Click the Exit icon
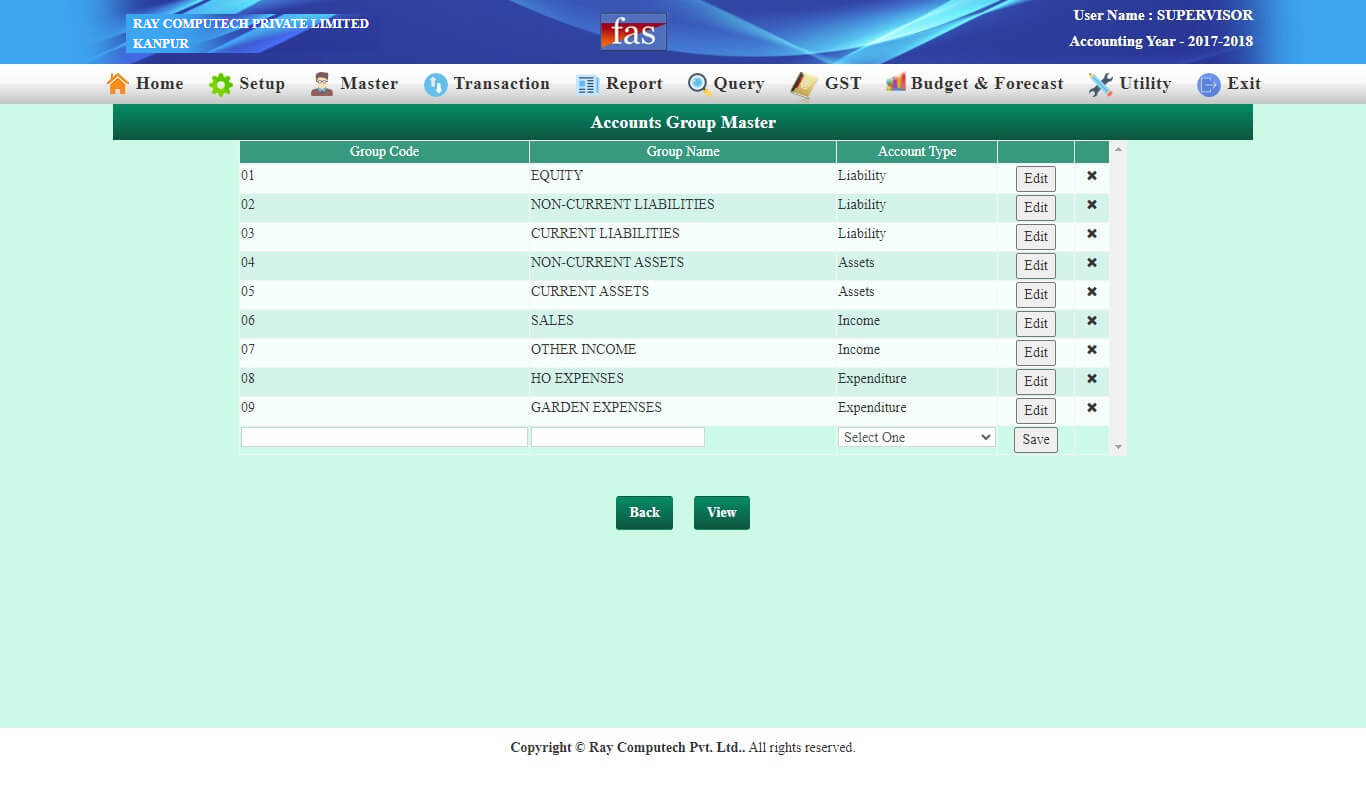Image resolution: width=1366 pixels, height=800 pixels. click(1208, 85)
